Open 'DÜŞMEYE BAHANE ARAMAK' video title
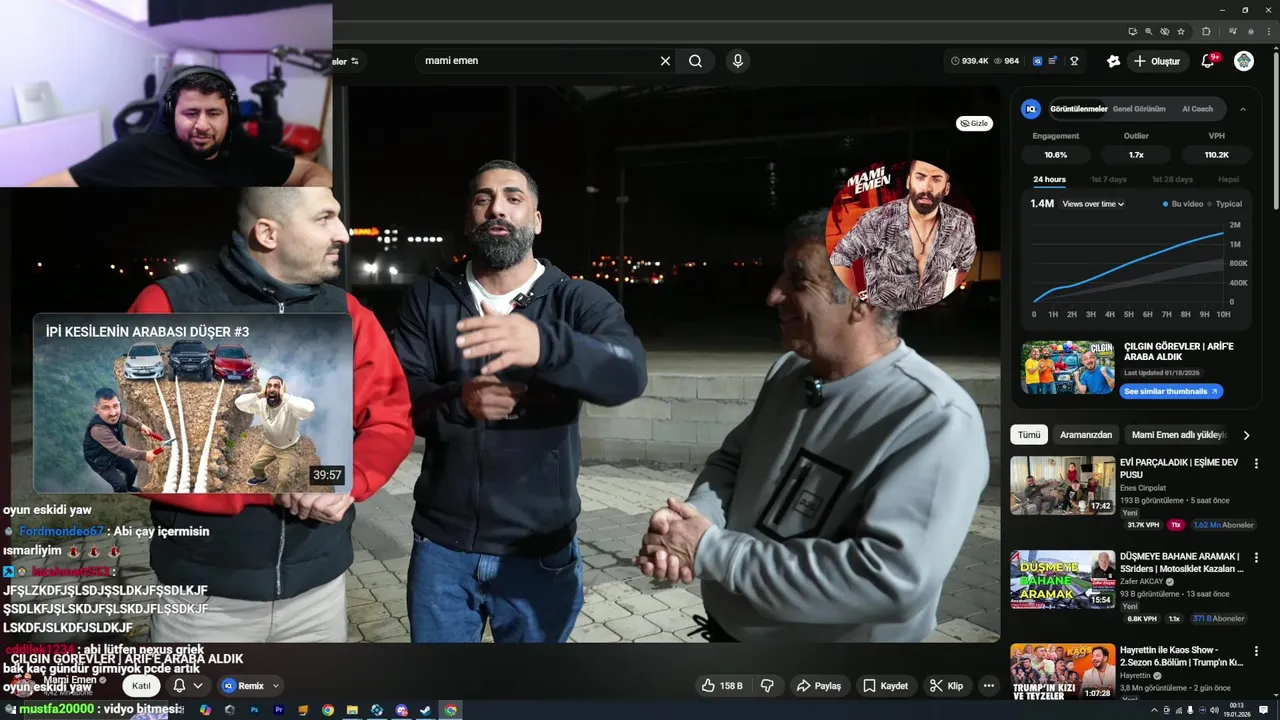The image size is (1280, 720). click(1181, 562)
